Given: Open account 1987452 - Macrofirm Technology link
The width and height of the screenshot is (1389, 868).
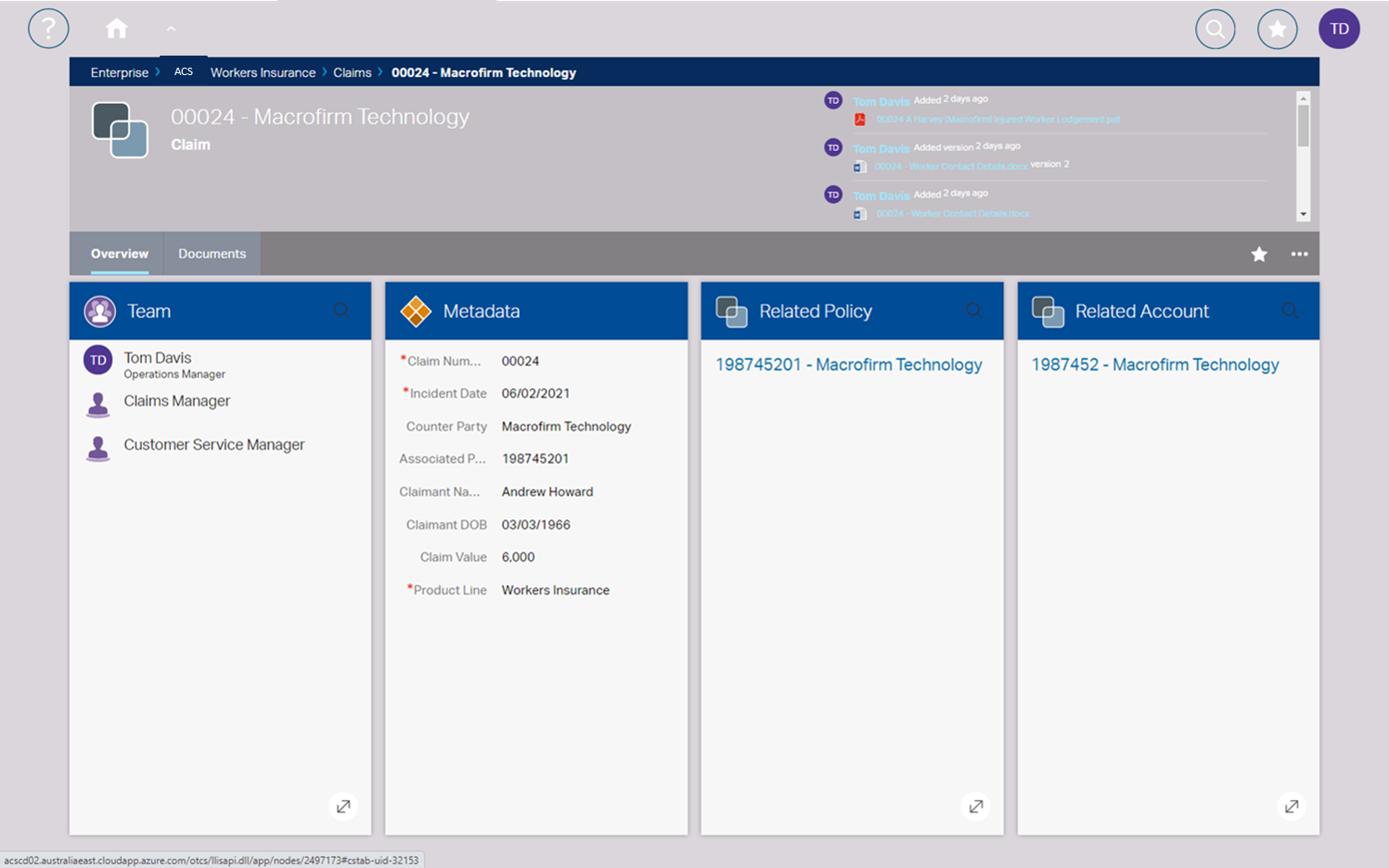Looking at the screenshot, I should point(1154,364).
